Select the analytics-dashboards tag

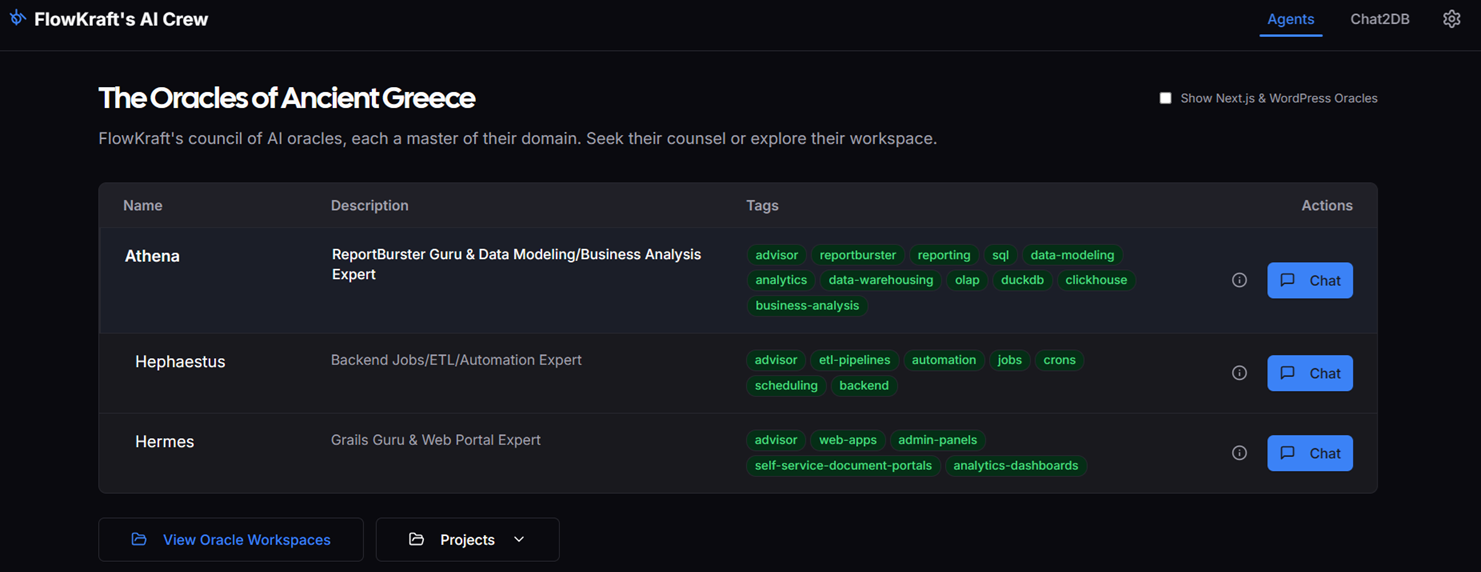1015,466
